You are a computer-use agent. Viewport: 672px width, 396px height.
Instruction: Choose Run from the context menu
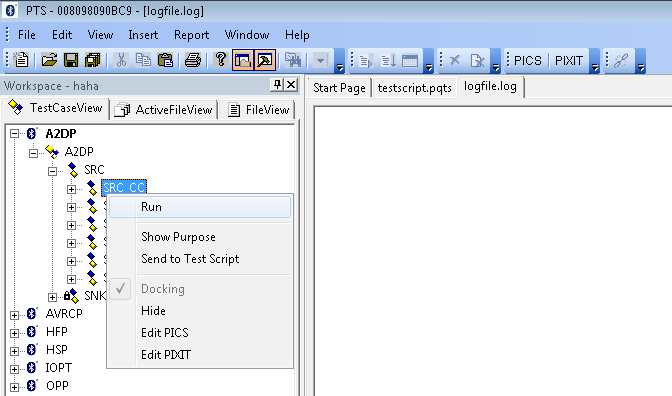click(200, 207)
